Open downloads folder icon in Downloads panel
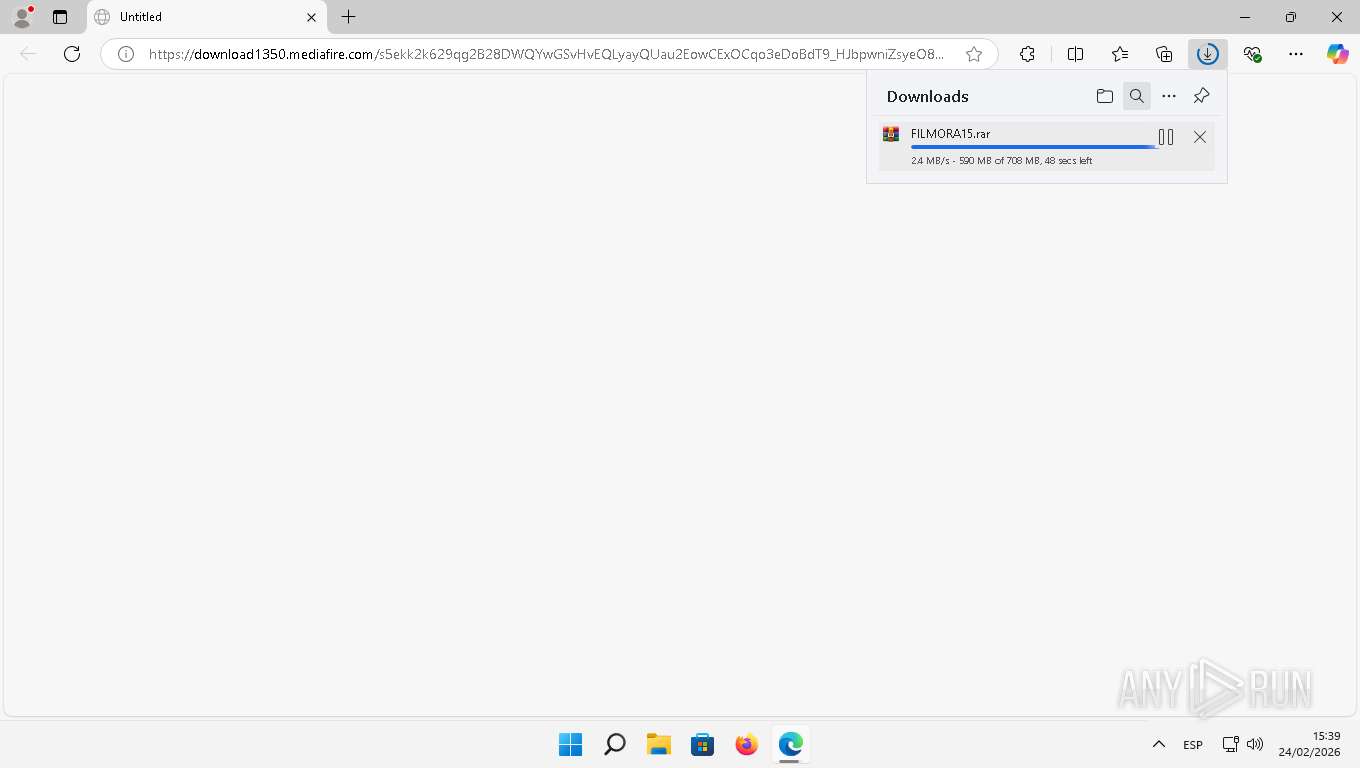The width and height of the screenshot is (1360, 768). coord(1105,96)
